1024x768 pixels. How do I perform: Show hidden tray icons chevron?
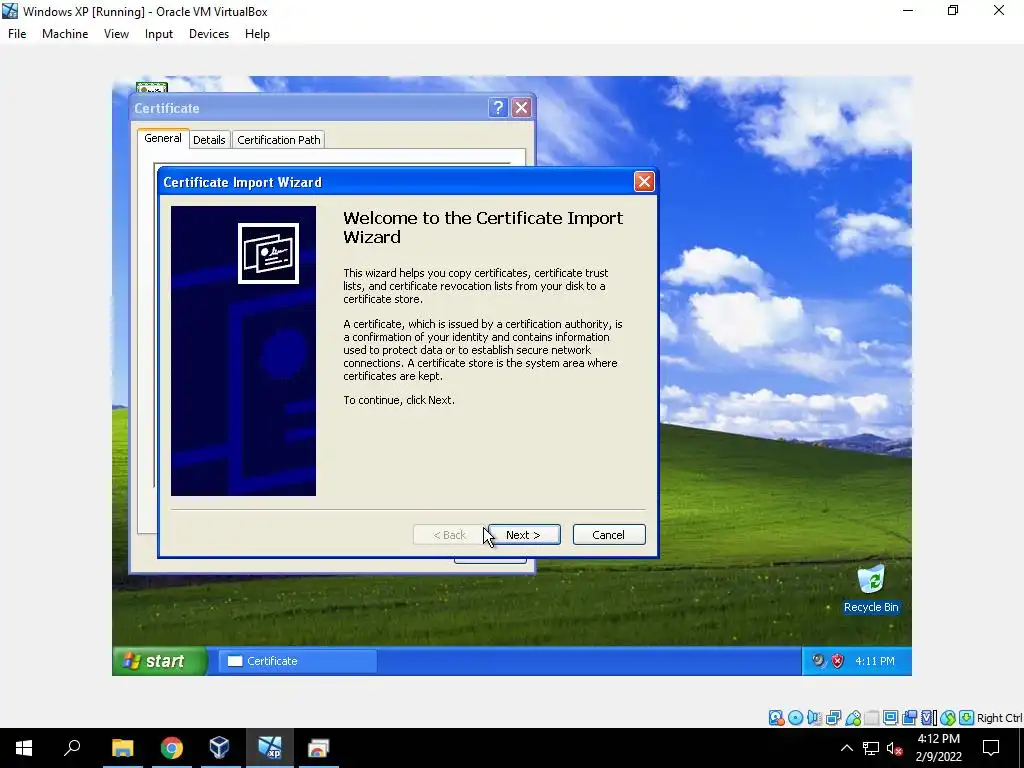pyautogui.click(x=846, y=748)
